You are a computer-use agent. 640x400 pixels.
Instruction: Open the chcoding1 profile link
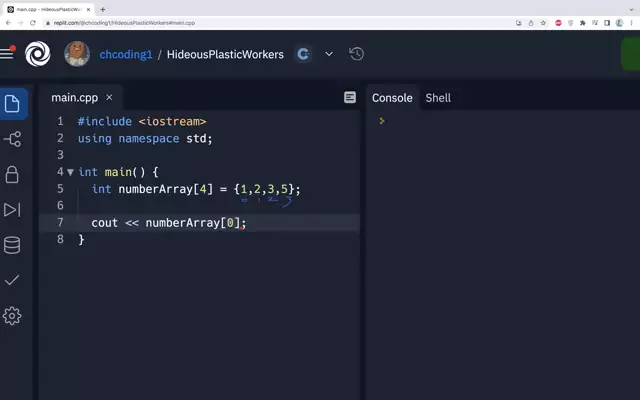[126, 54]
